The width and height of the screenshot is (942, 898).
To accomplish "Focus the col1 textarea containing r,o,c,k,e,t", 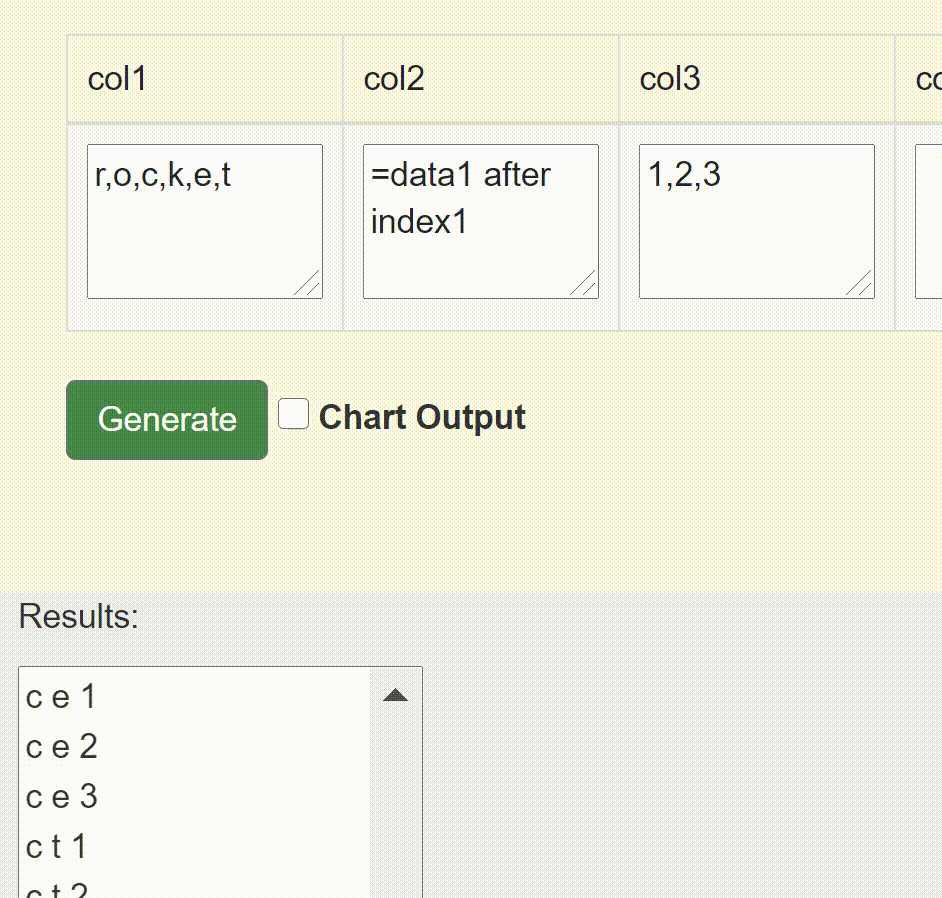I will point(205,221).
